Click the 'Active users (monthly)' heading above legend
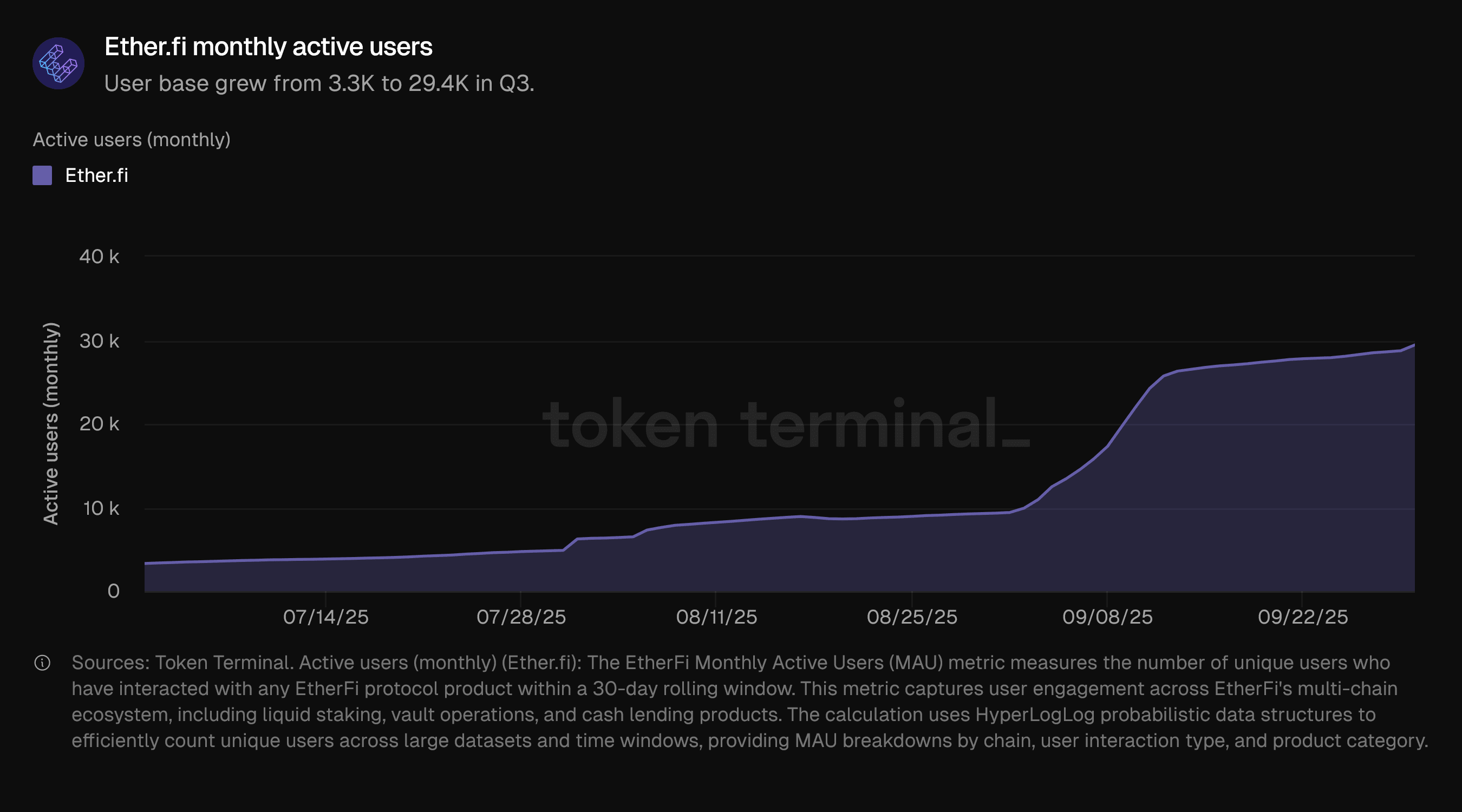This screenshot has height=812, width=1462. (132, 140)
